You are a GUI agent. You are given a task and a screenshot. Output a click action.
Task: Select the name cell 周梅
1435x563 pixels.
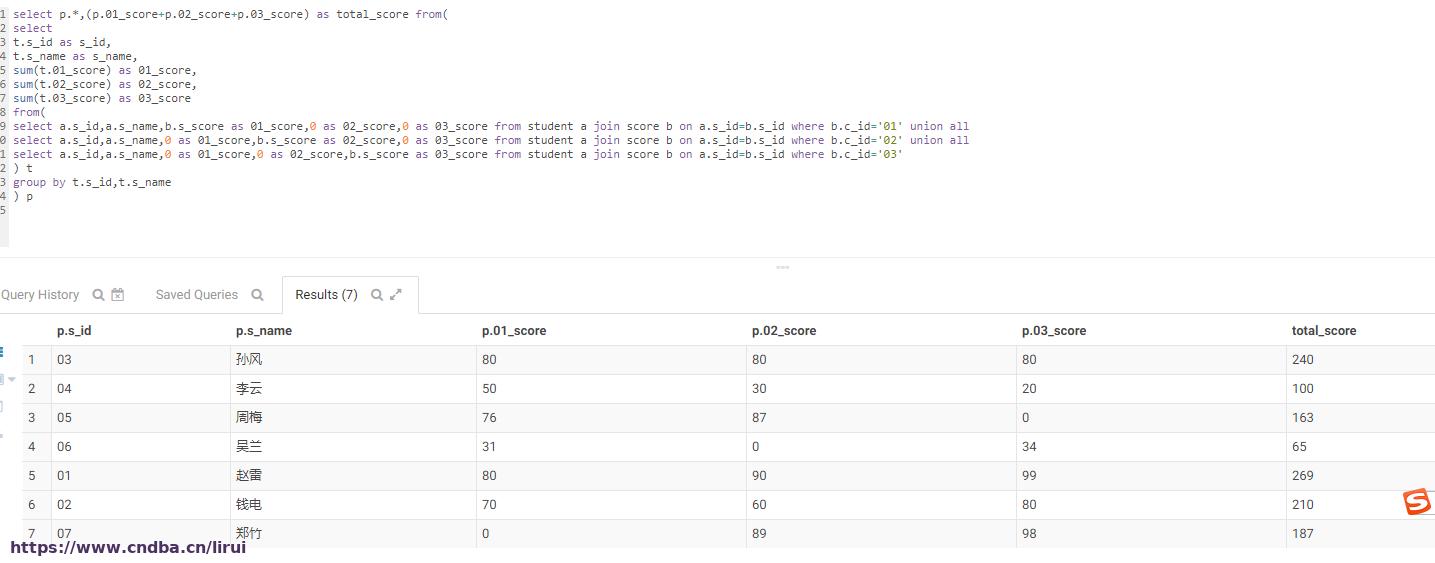tap(249, 418)
